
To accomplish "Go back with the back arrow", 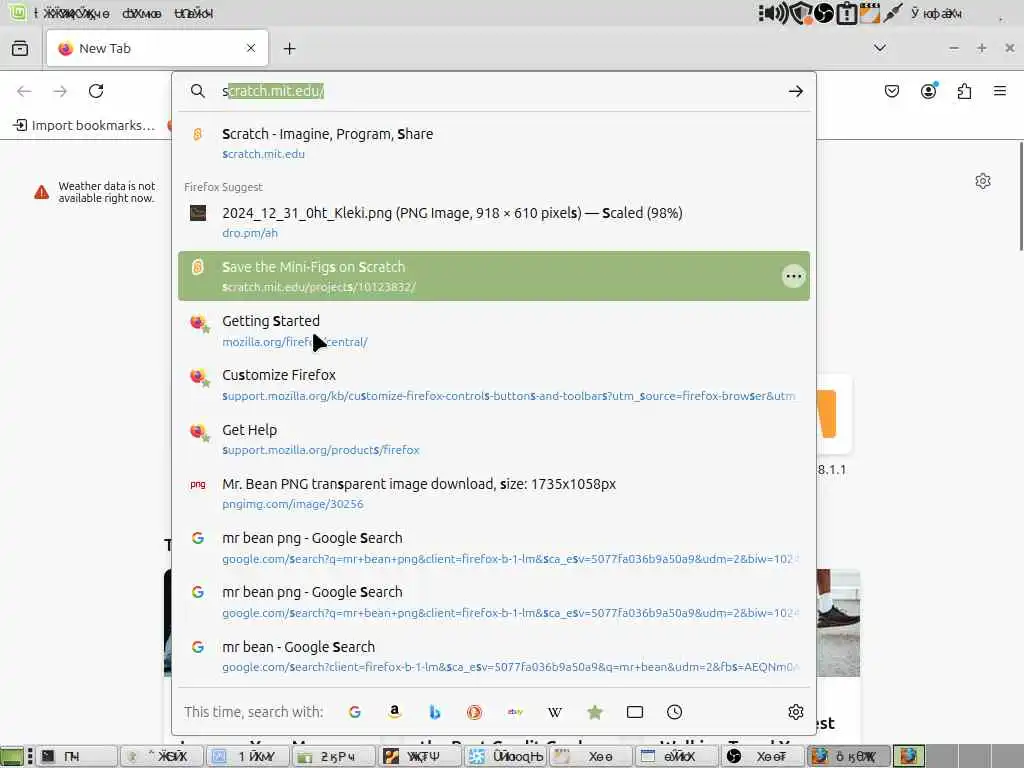I will pyautogui.click(x=24, y=91).
